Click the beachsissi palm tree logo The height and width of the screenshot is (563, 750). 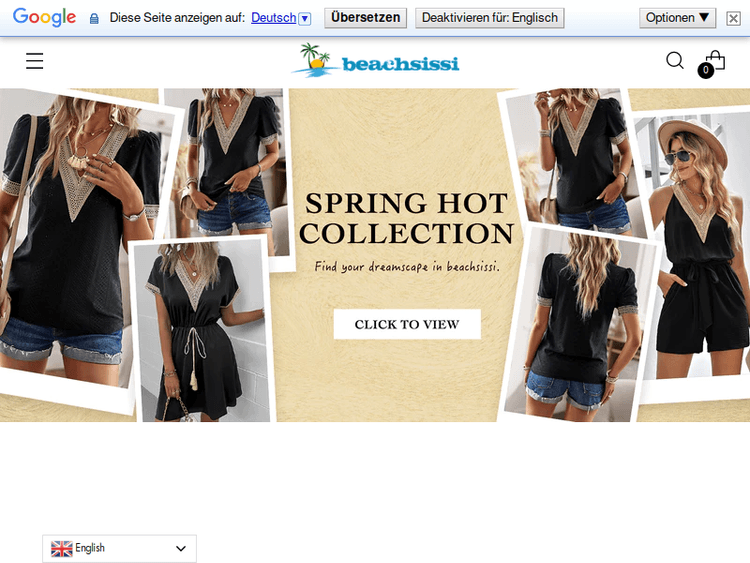[x=375, y=61]
